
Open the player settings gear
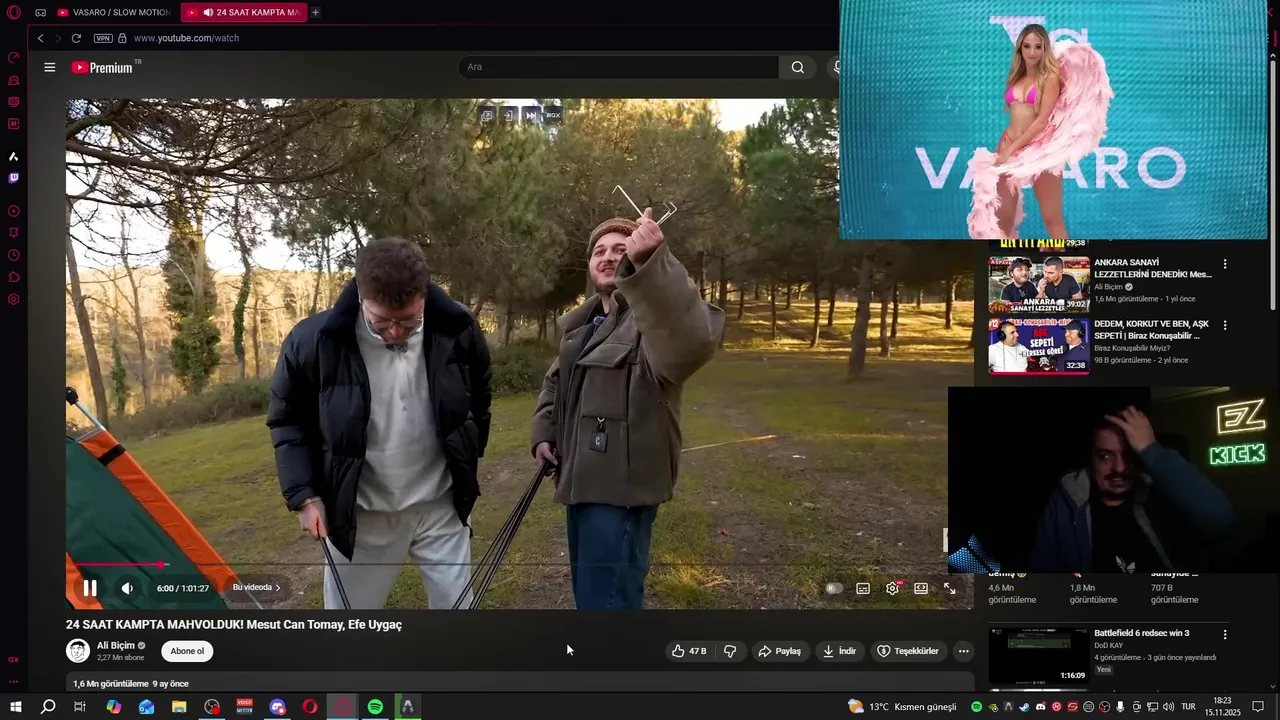click(892, 588)
